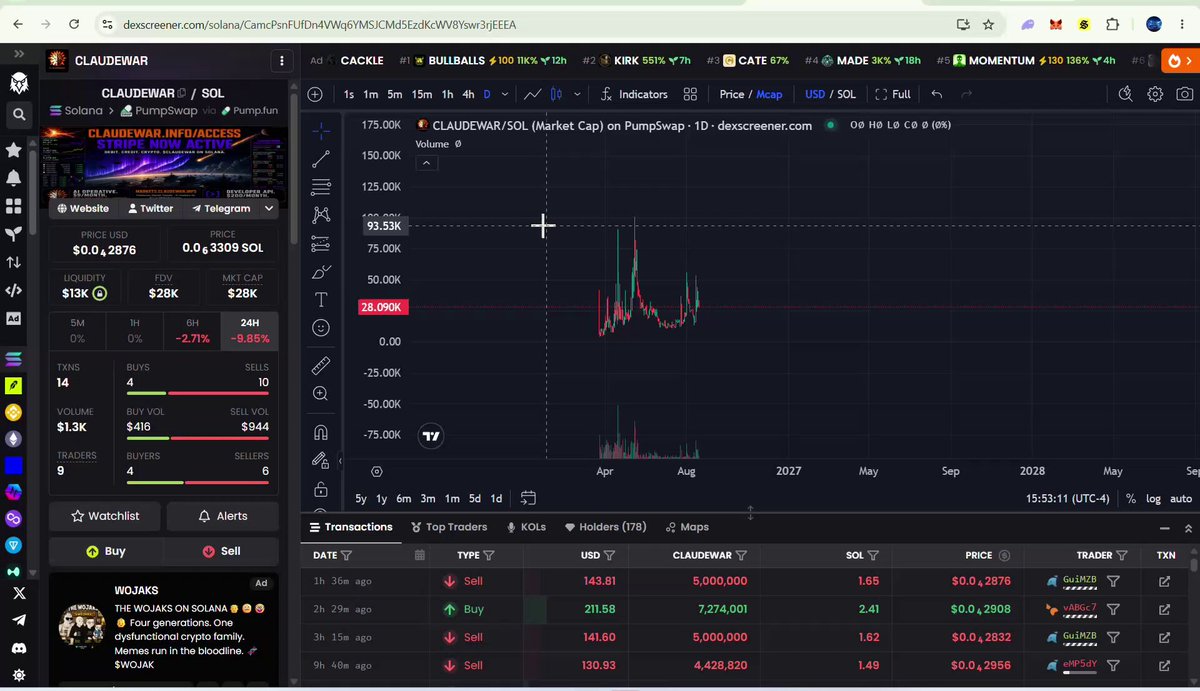The height and width of the screenshot is (691, 1200).
Task: Take a chart snapshot with camera icon
Action: point(1185,94)
